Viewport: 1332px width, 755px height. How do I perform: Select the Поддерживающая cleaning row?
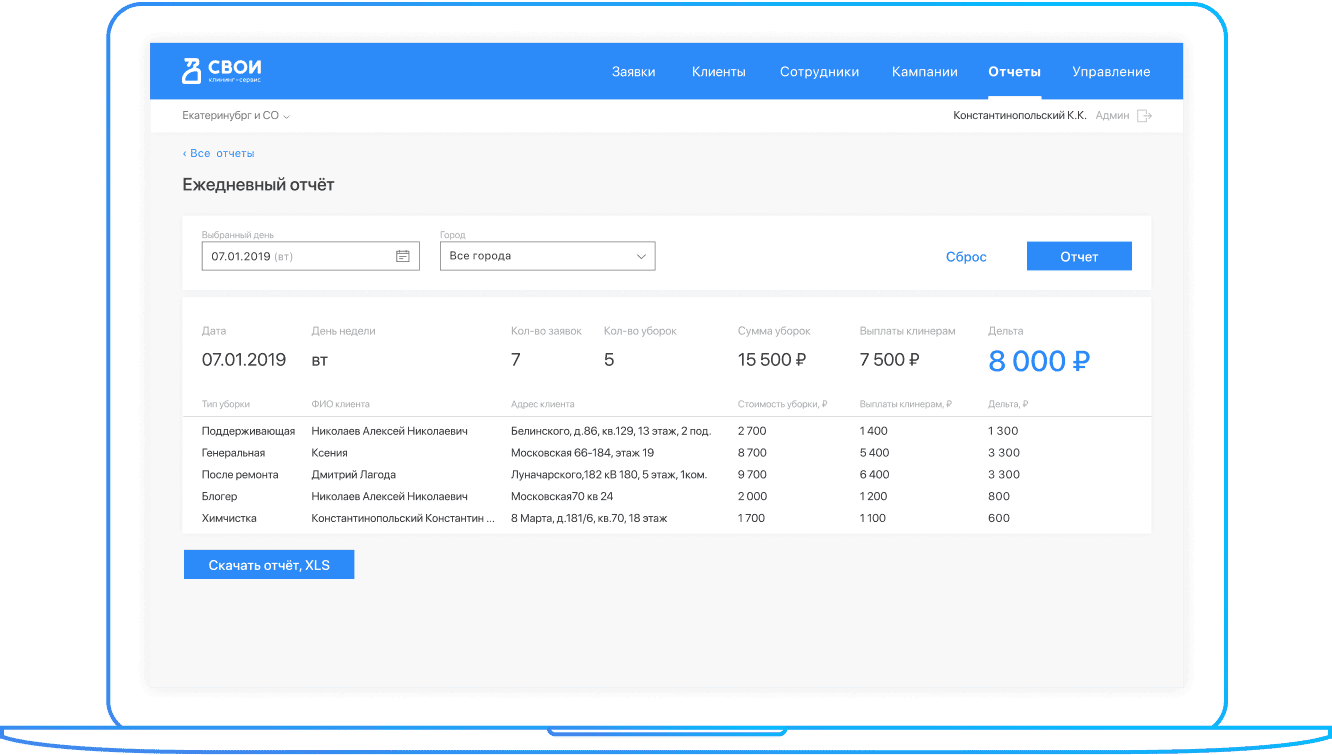click(x=248, y=431)
